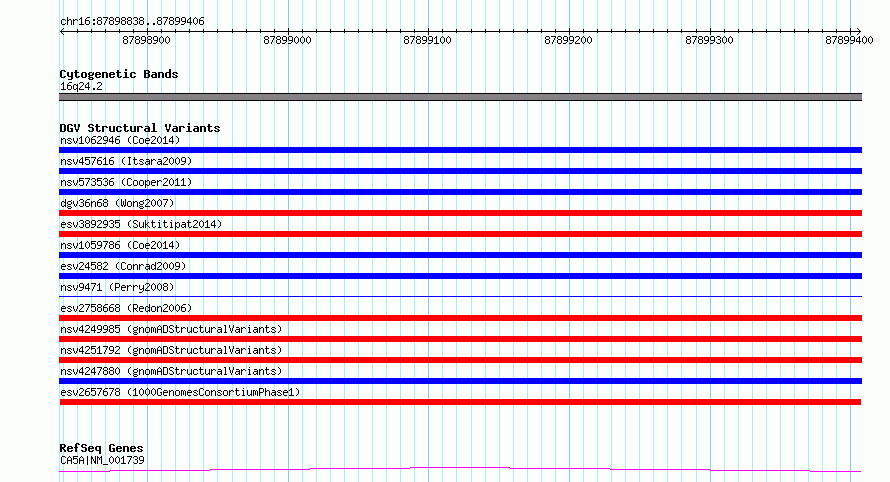Select the nsv4251792 red variant bar
Viewport: 890px width, 482px height.
460,360
